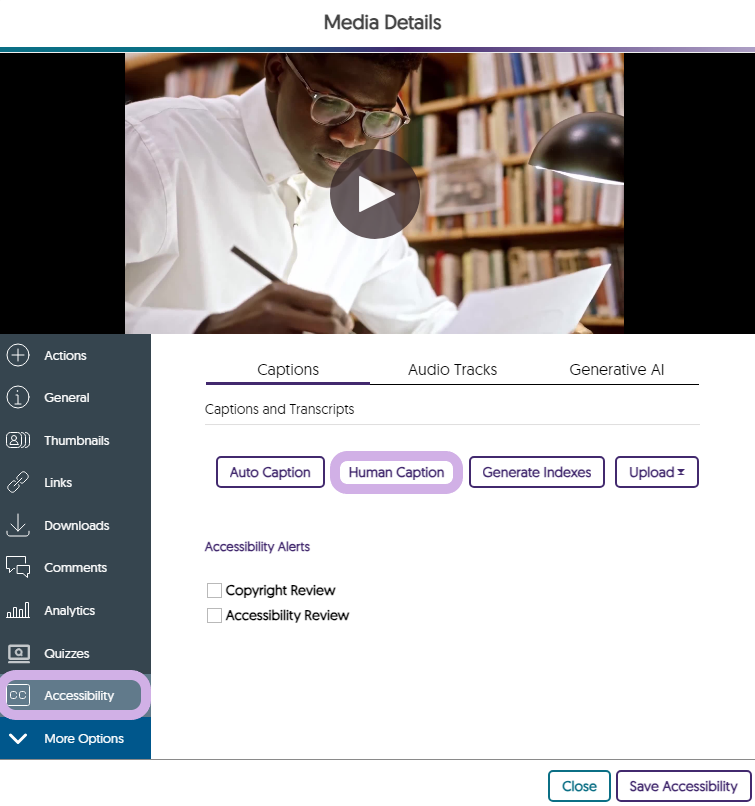The image size is (755, 806).
Task: Open the Comments speech bubble icon
Action: (18, 568)
